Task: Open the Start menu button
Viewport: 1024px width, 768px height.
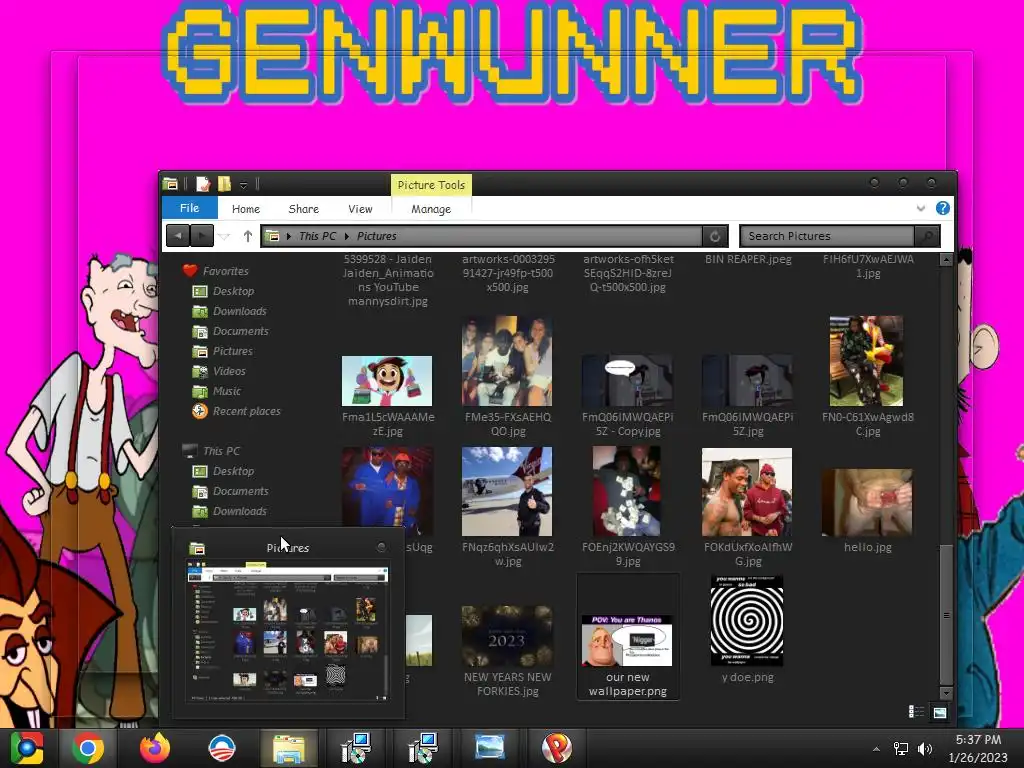Action: 27,748
